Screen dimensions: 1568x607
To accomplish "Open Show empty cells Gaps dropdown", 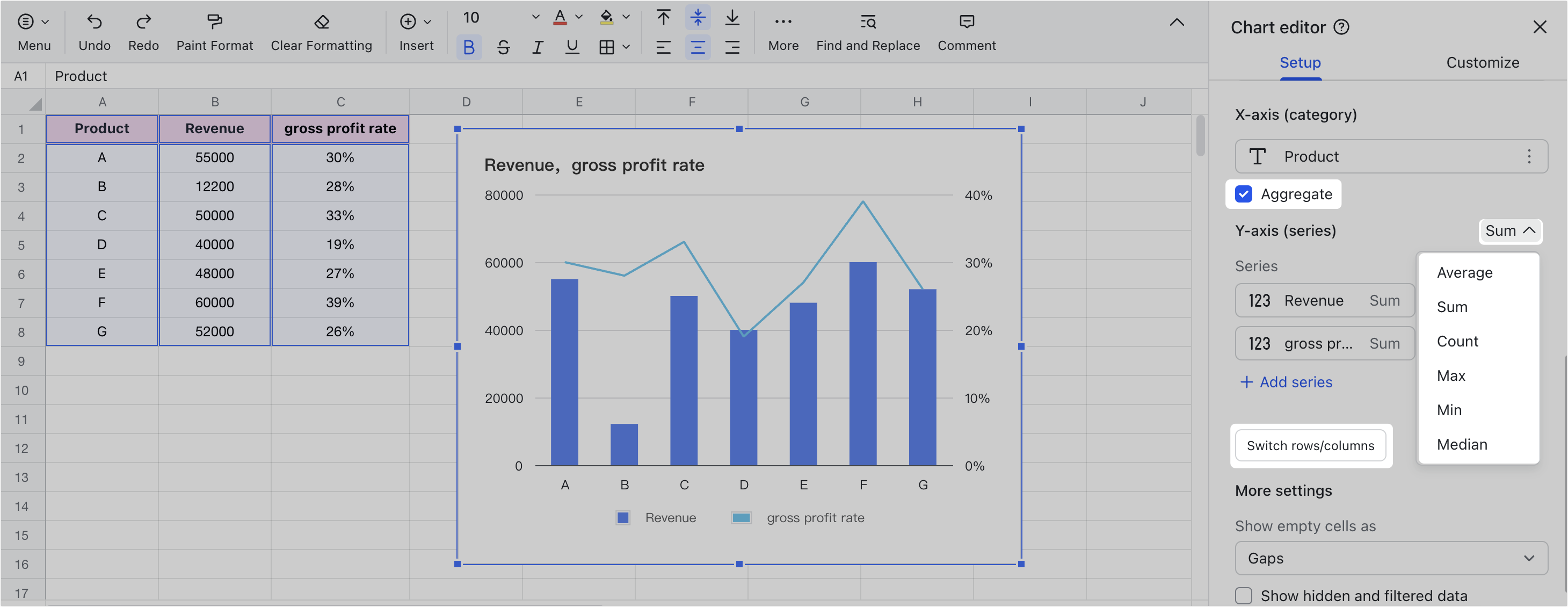I will 1391,558.
